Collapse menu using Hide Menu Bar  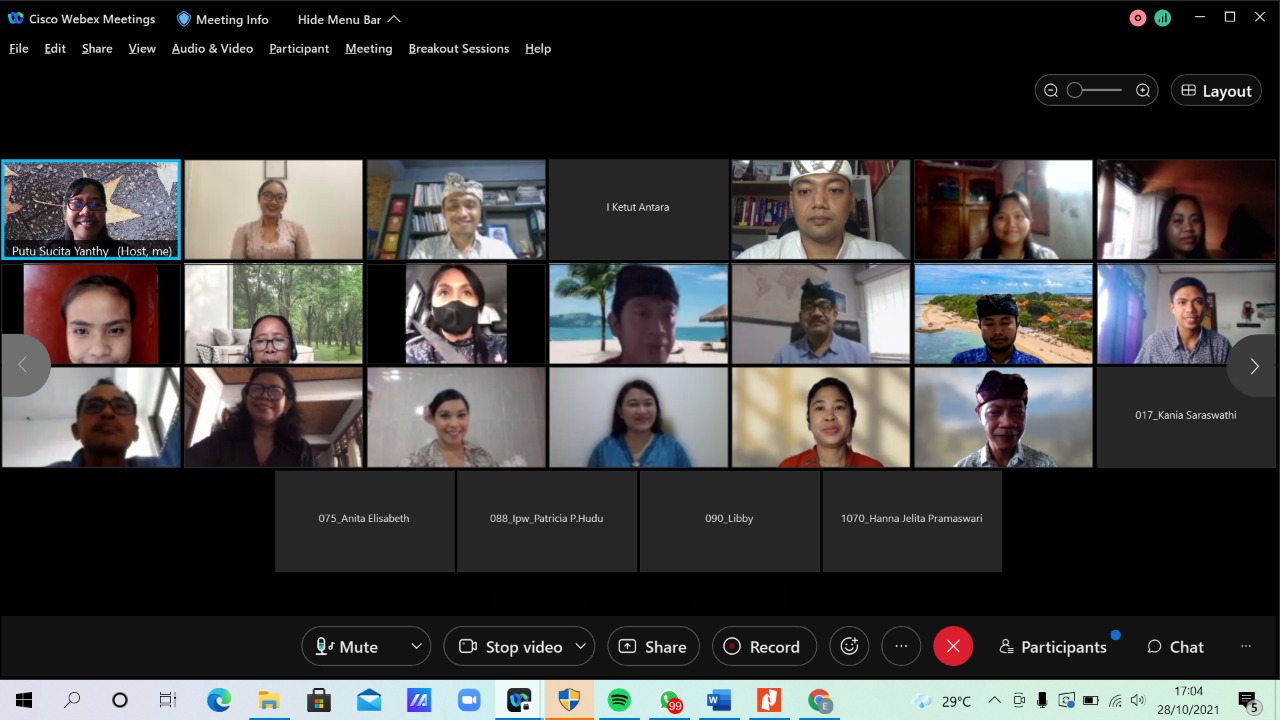click(x=349, y=19)
